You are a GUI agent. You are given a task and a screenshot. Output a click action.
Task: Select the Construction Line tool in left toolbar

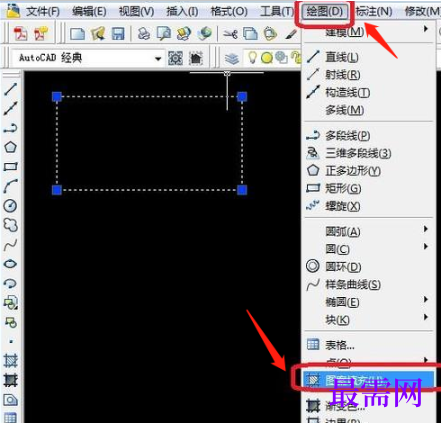(x=10, y=108)
